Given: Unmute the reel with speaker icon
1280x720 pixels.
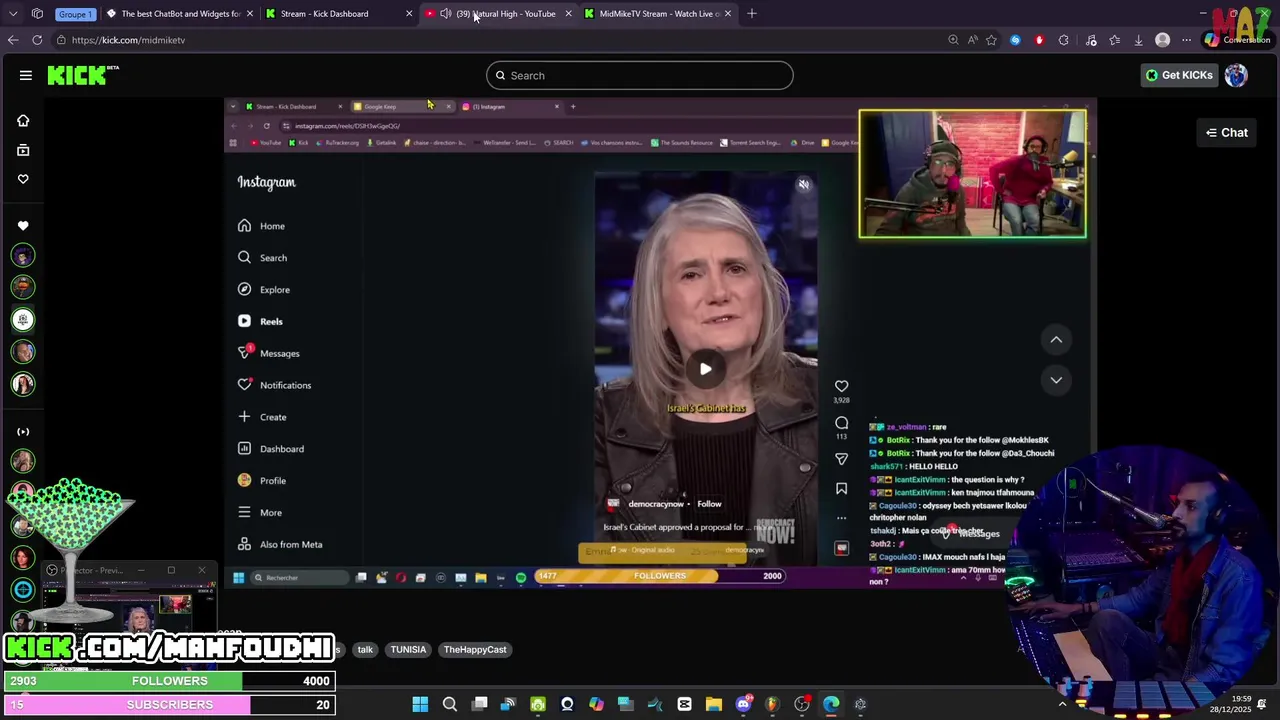Looking at the screenshot, I should click(804, 184).
